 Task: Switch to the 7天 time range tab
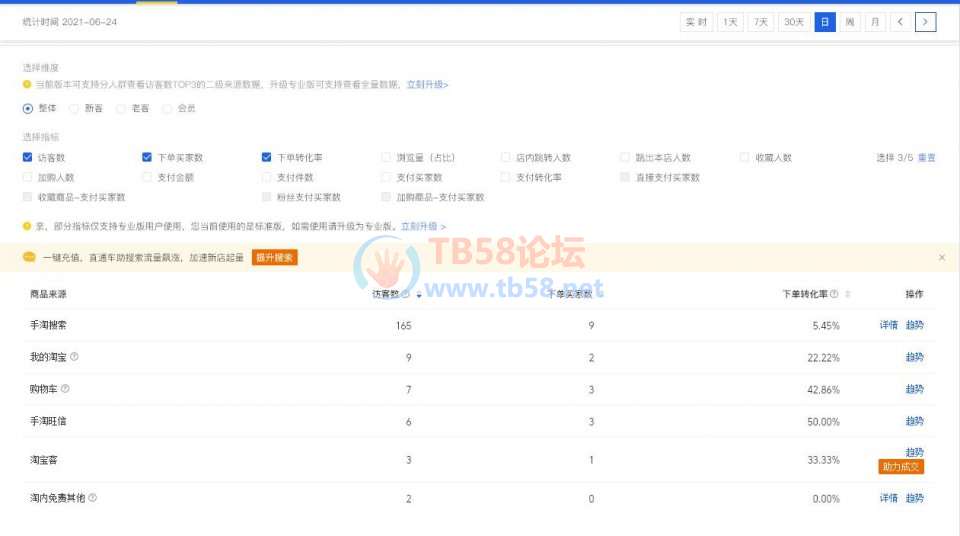pos(761,22)
